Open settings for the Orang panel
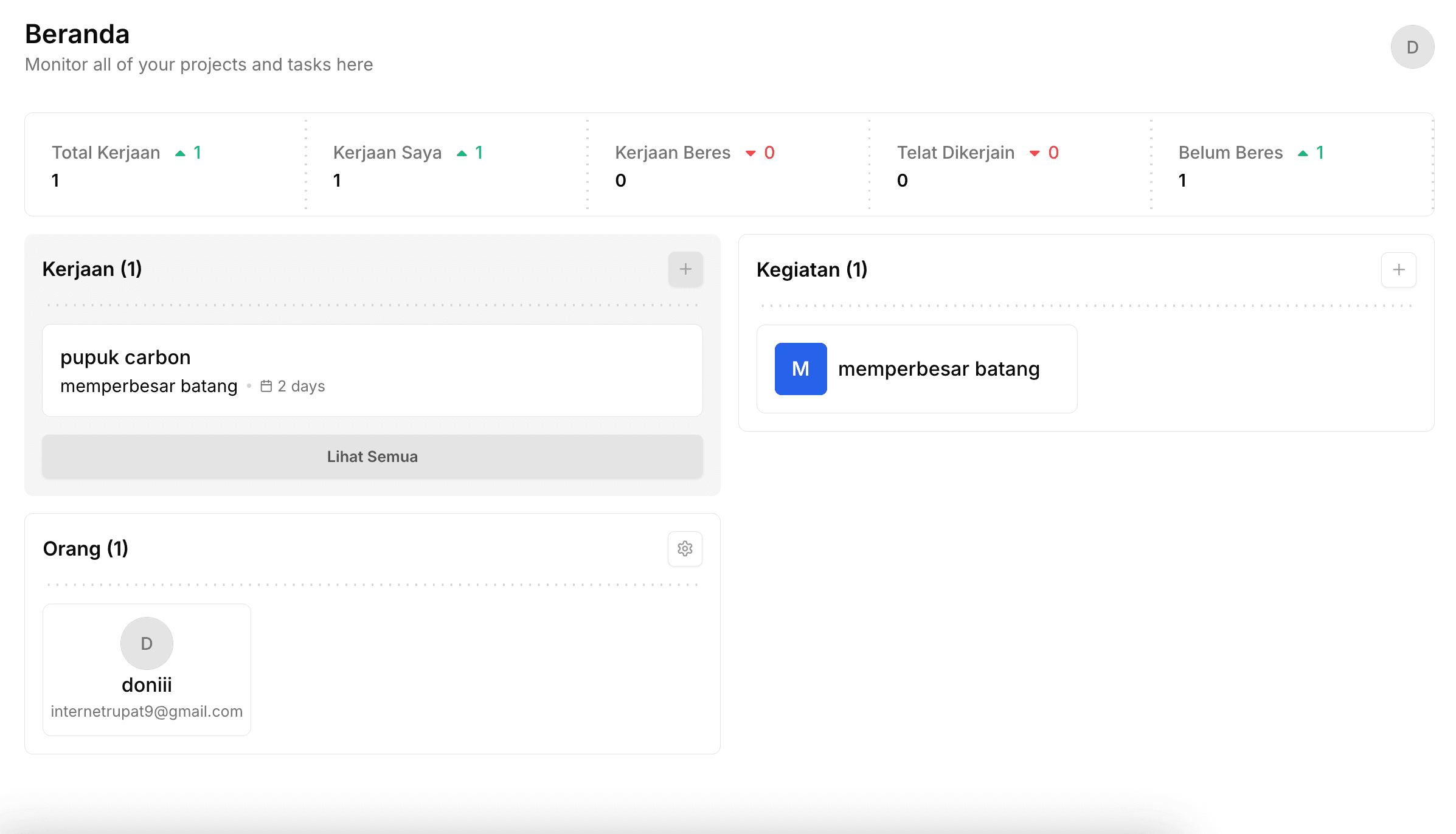This screenshot has width=1456, height=834. [x=685, y=549]
